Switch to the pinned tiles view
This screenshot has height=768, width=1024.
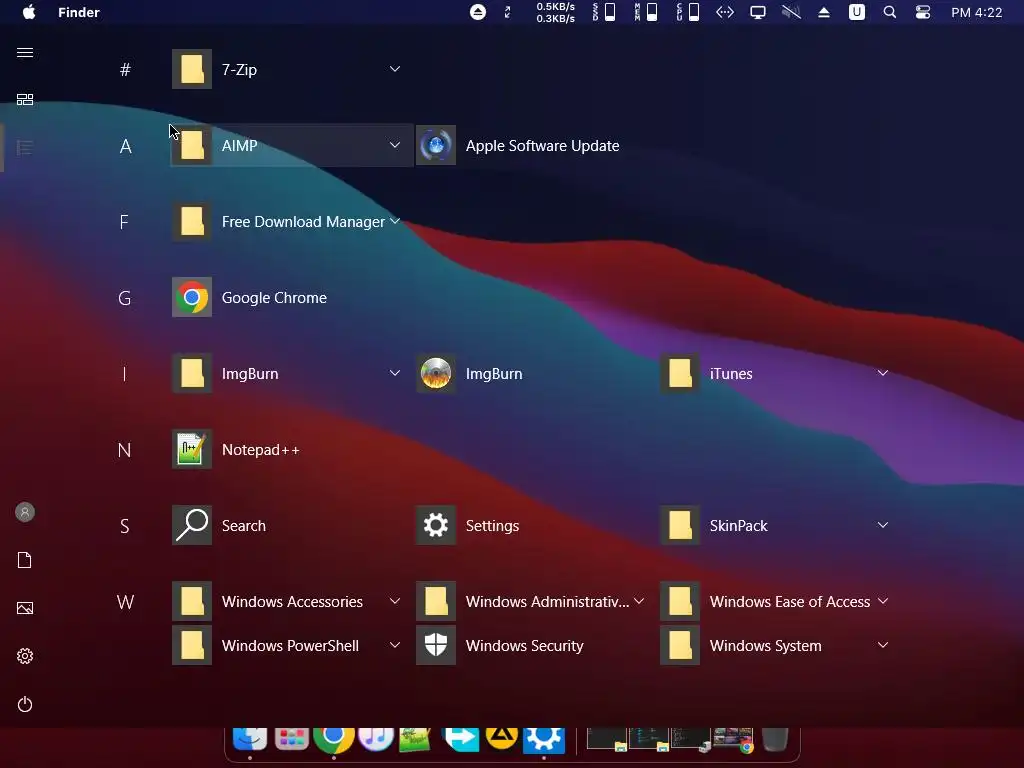pyautogui.click(x=25, y=99)
